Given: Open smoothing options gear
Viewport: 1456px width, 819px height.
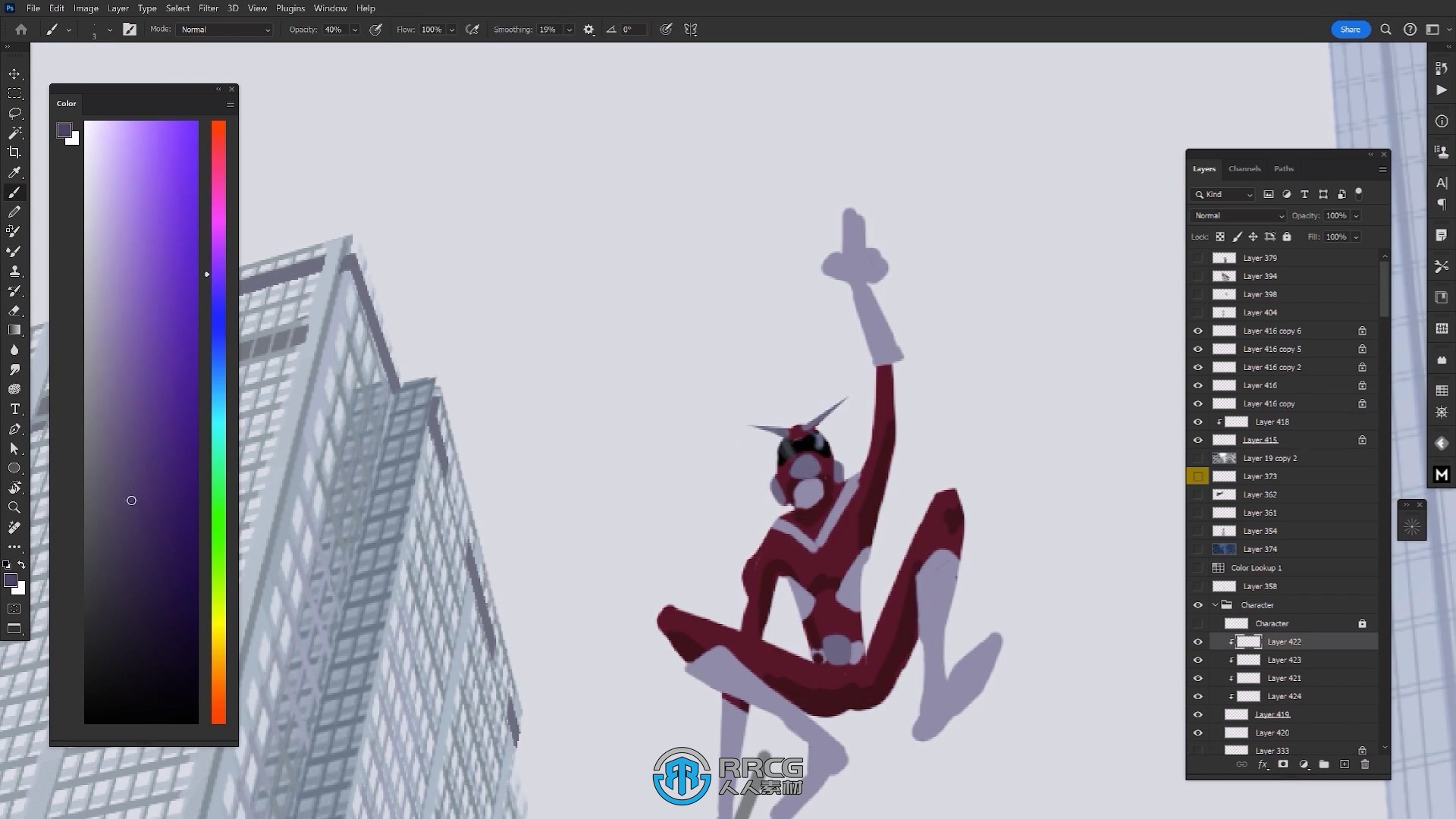Looking at the screenshot, I should (589, 30).
